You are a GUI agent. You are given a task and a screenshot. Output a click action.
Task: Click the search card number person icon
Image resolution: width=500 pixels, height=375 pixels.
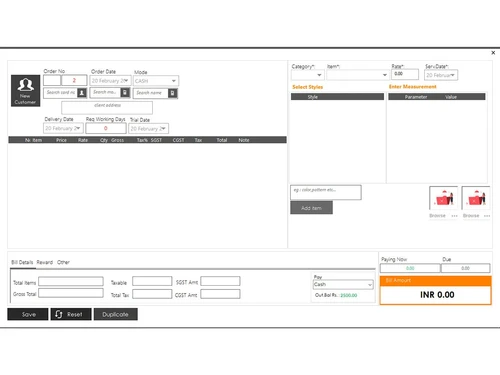pos(82,93)
